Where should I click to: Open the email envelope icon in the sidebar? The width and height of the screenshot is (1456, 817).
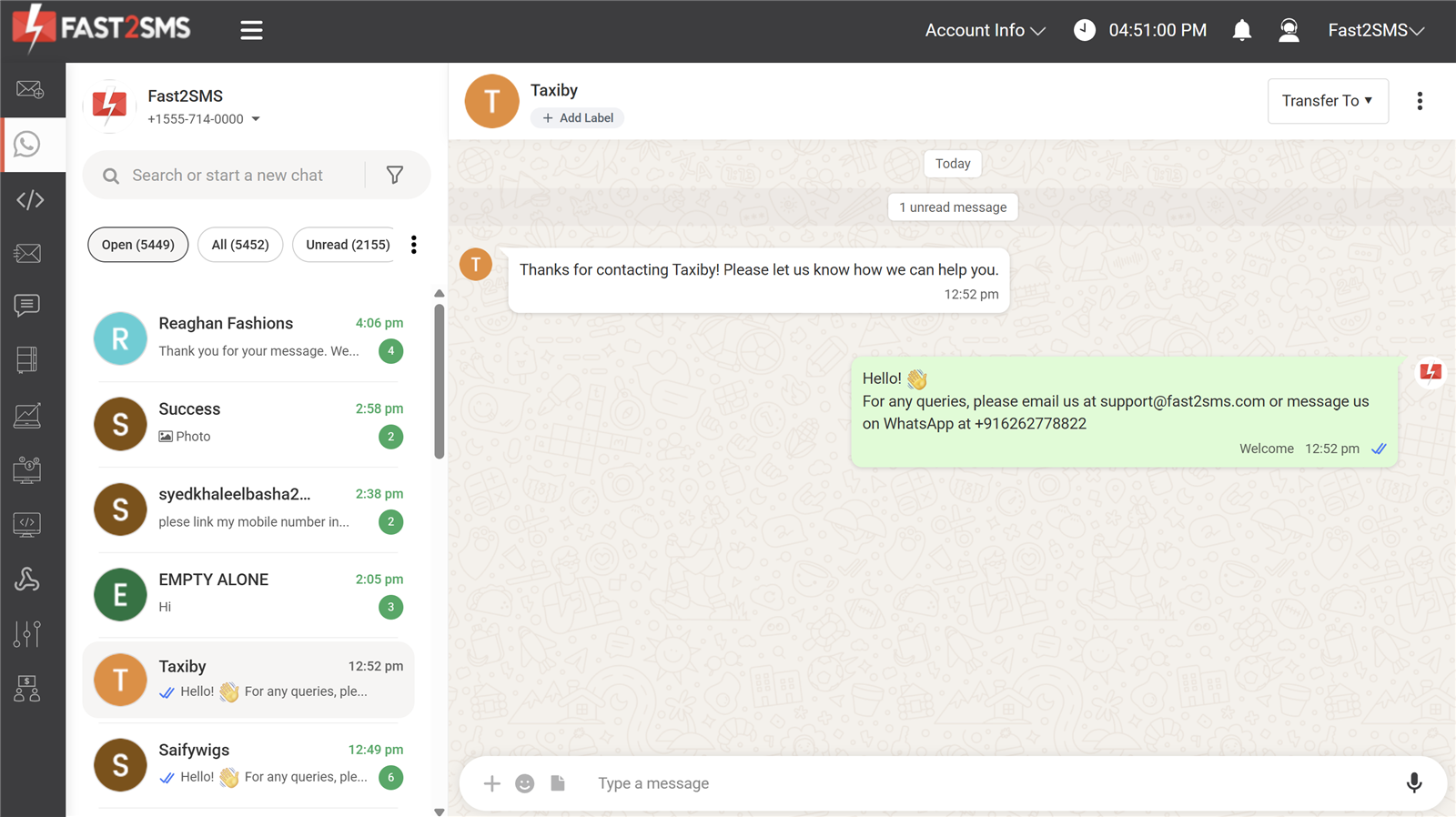pos(27,253)
